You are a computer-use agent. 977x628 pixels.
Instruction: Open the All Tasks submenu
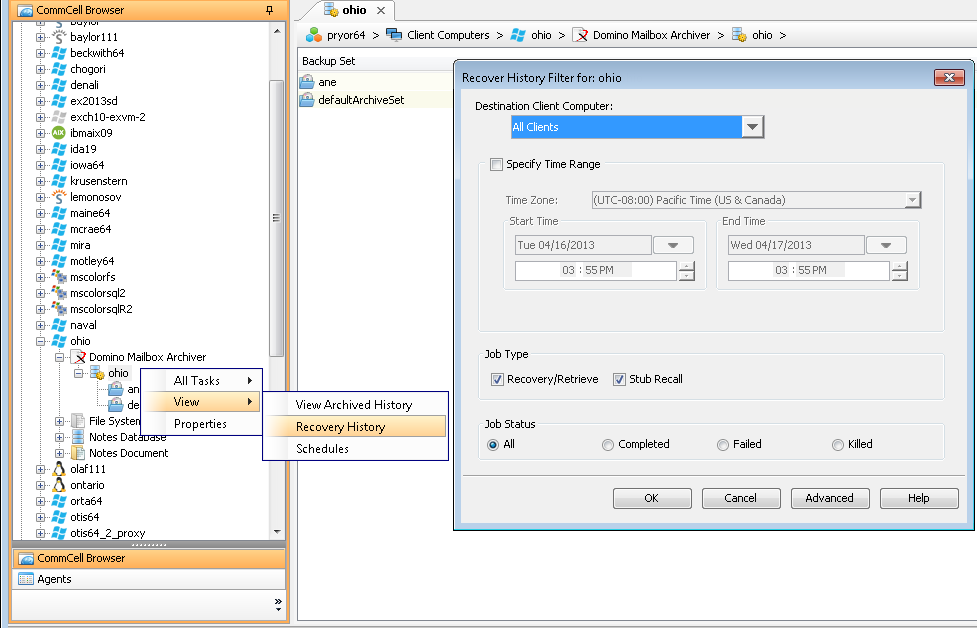(202, 381)
